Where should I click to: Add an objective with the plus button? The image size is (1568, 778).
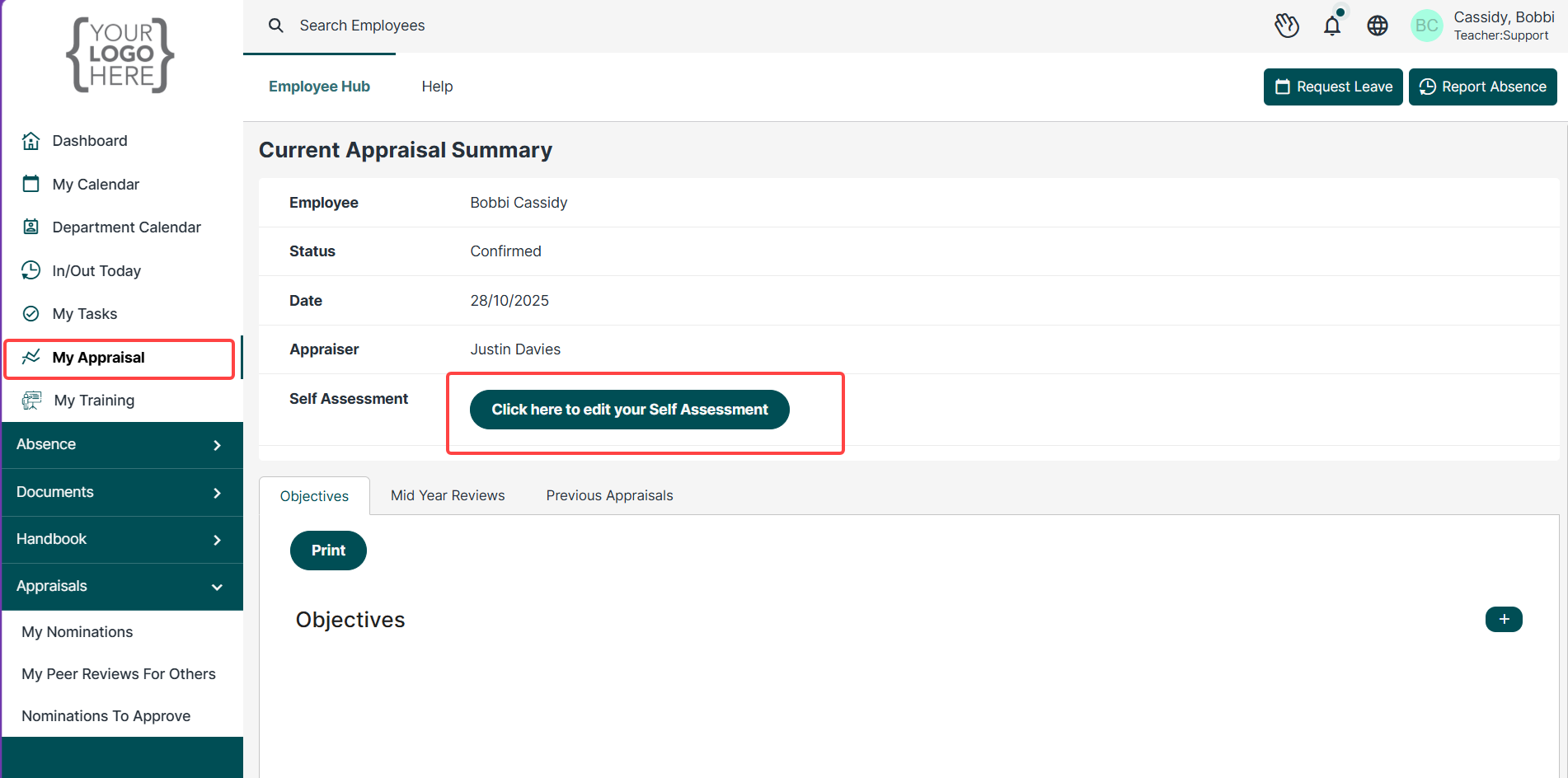[1504, 619]
